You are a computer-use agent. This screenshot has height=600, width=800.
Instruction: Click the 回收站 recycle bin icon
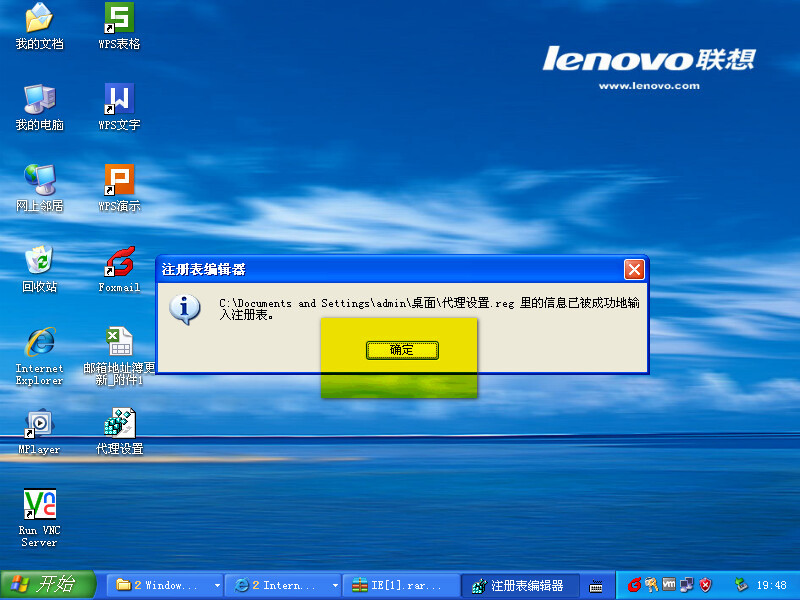tap(39, 261)
